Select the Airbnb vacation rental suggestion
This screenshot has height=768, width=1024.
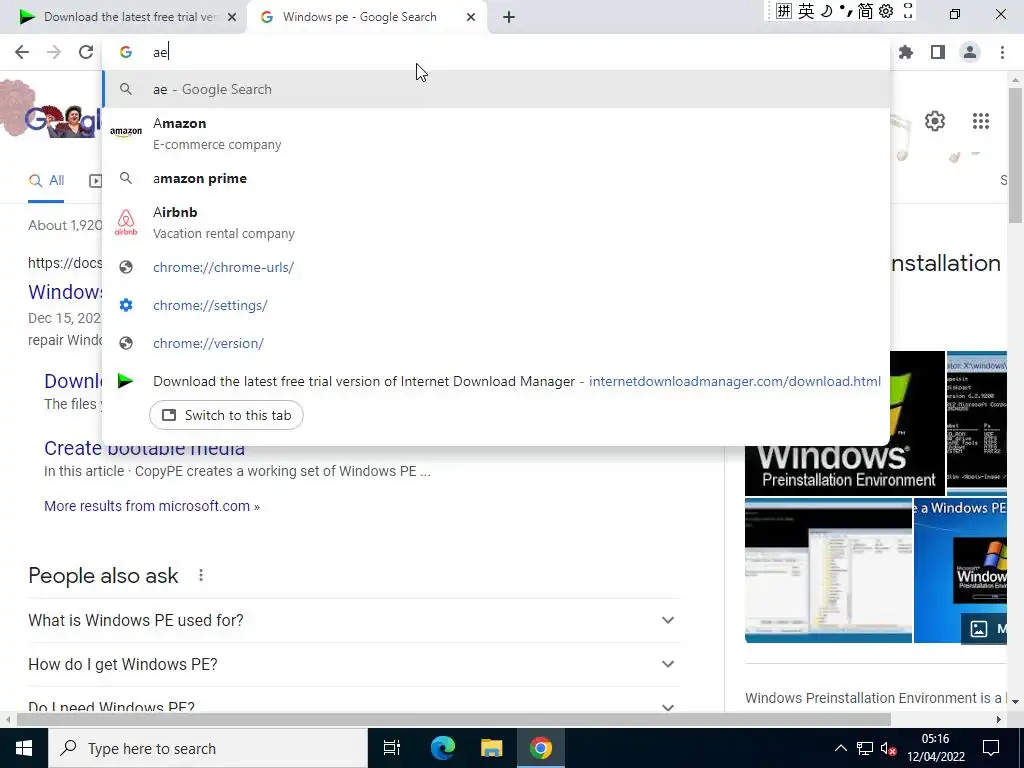(496, 223)
